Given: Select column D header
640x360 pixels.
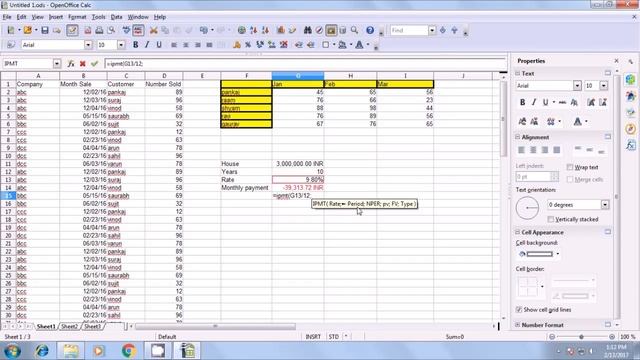Looking at the screenshot, I should (x=164, y=76).
